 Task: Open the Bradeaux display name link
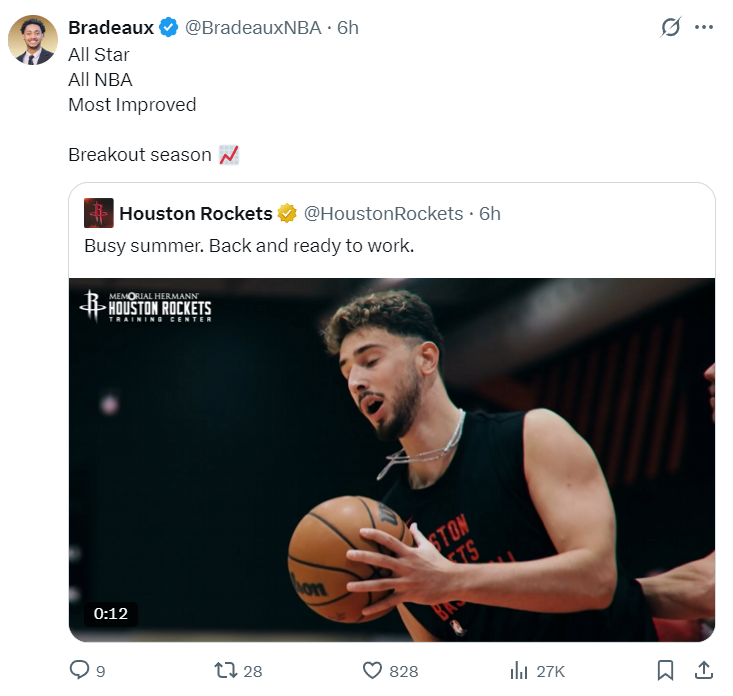pos(110,28)
